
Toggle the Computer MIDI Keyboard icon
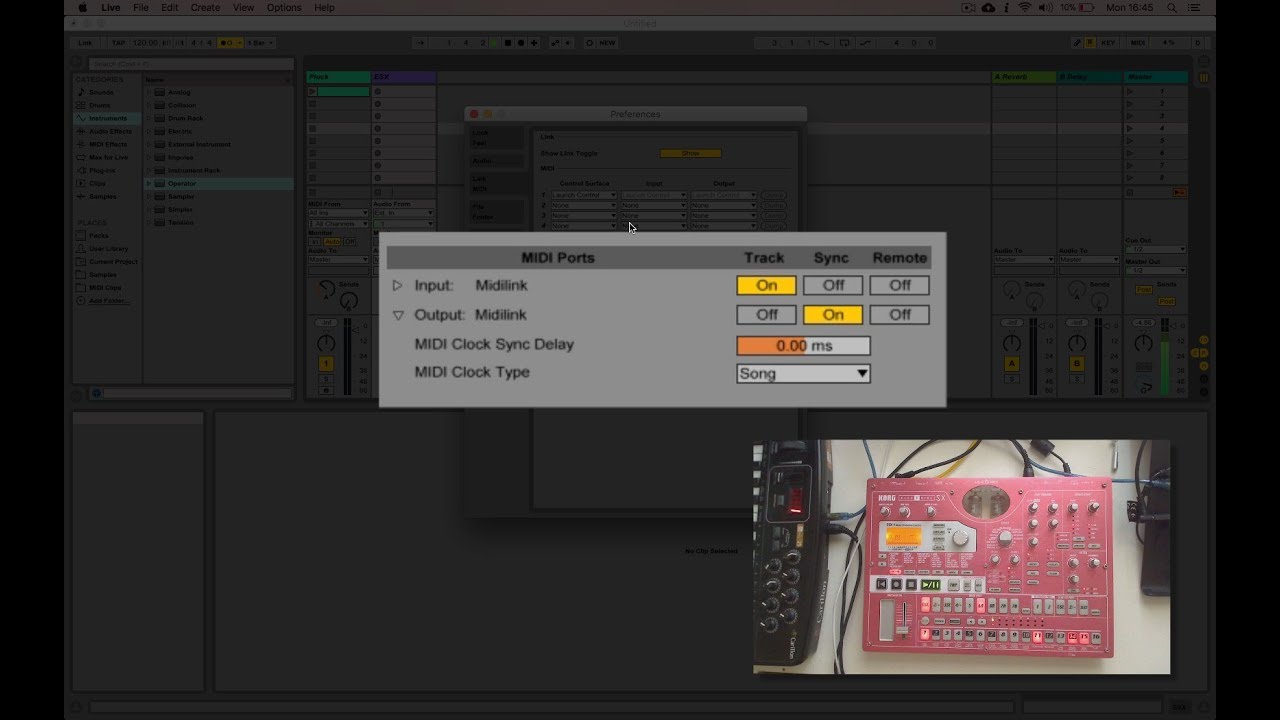pyautogui.click(x=1090, y=43)
